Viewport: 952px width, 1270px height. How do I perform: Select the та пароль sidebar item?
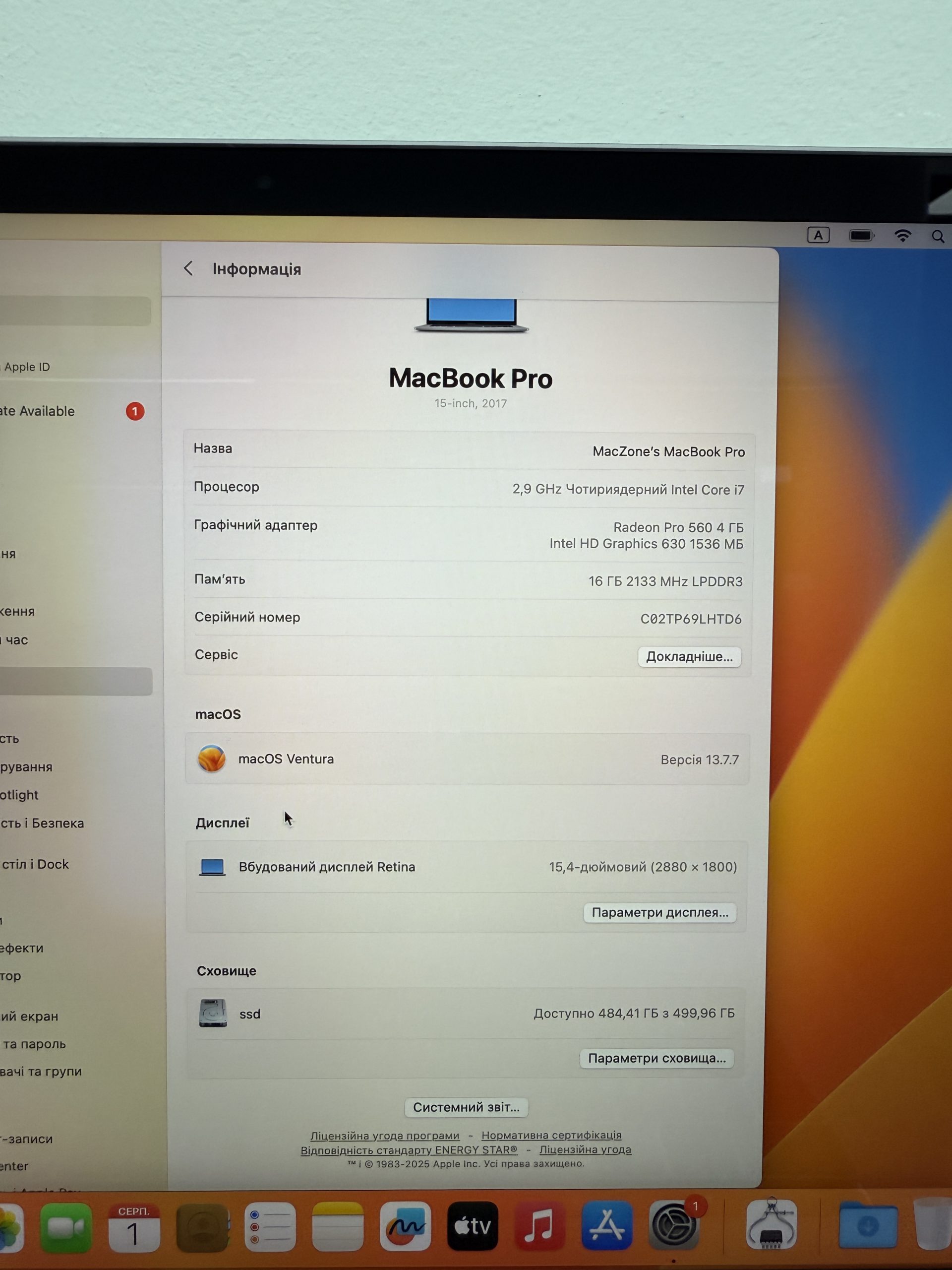pos(33,1044)
